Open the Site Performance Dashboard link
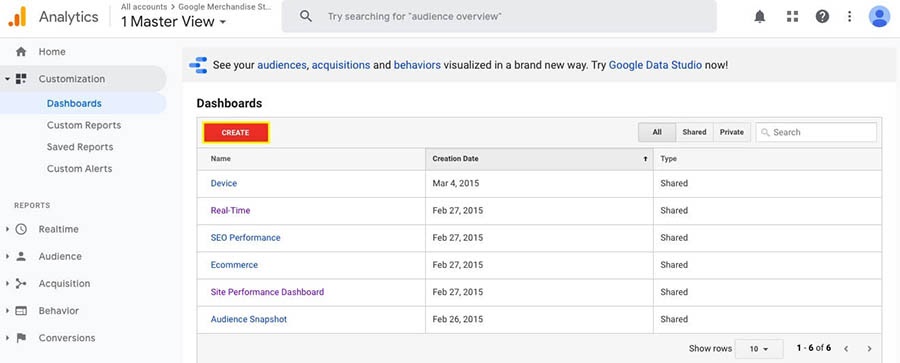Screen dimensions: 900x363 (x=267, y=292)
